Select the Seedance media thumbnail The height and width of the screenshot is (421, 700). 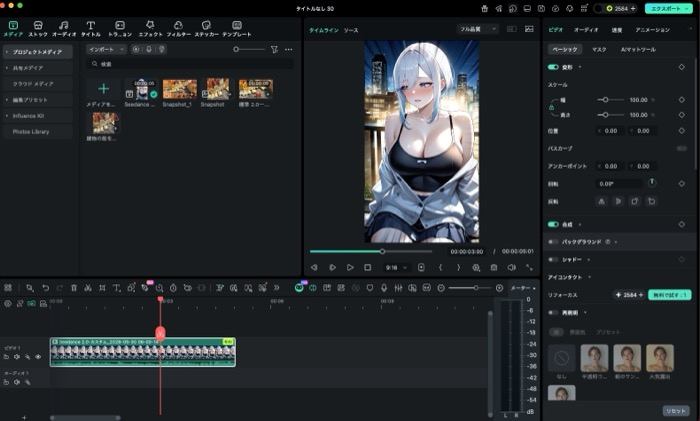(140, 89)
